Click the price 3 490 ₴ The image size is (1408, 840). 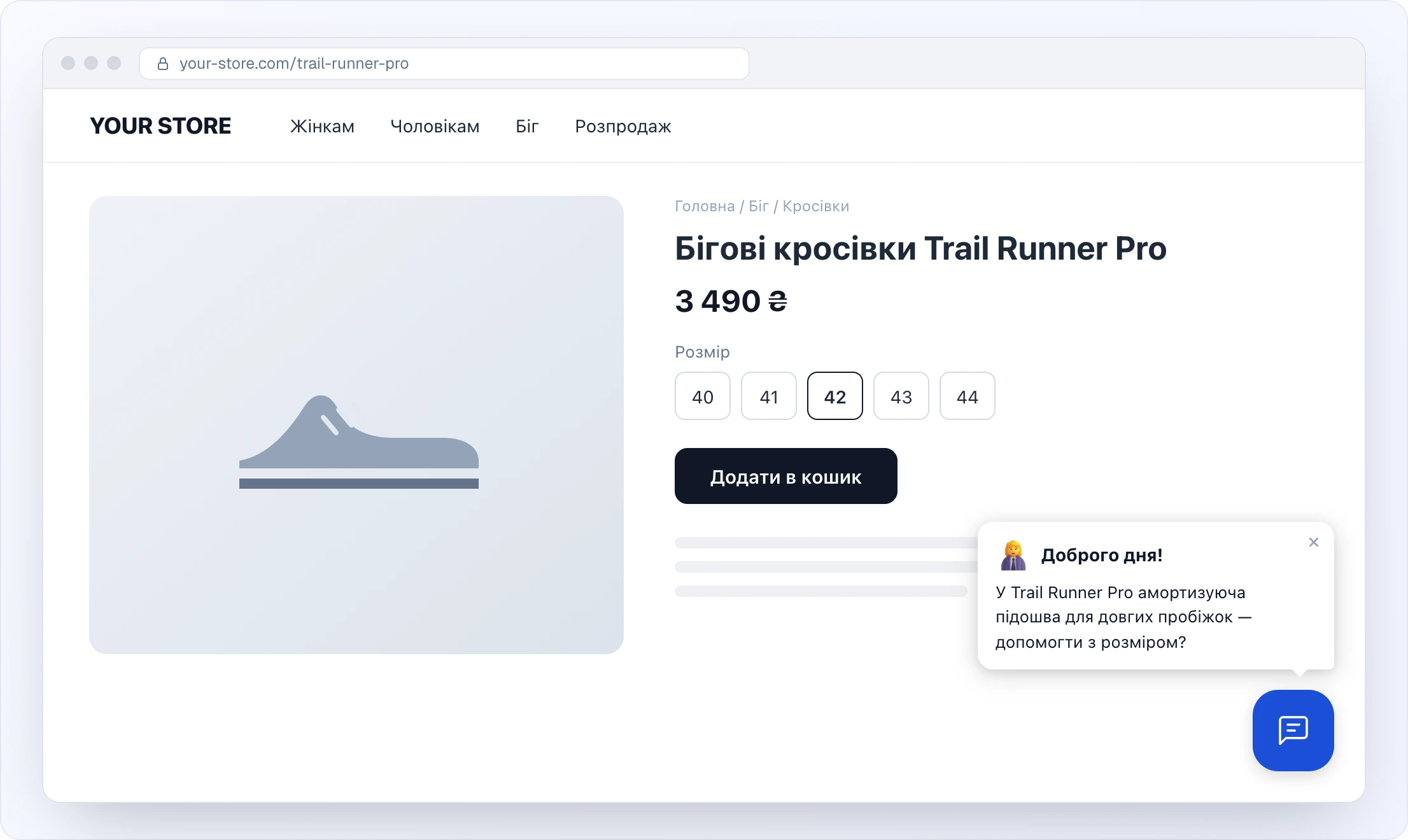pos(731,301)
